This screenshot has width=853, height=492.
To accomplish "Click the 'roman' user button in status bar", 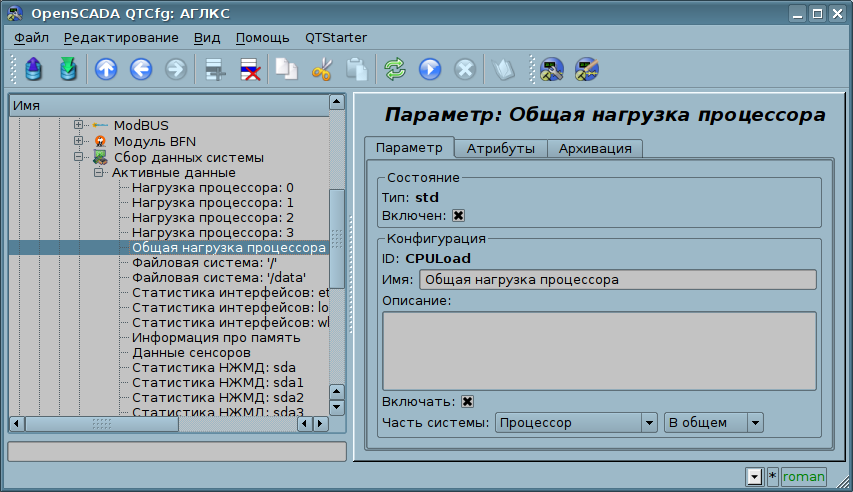I will click(x=803, y=477).
